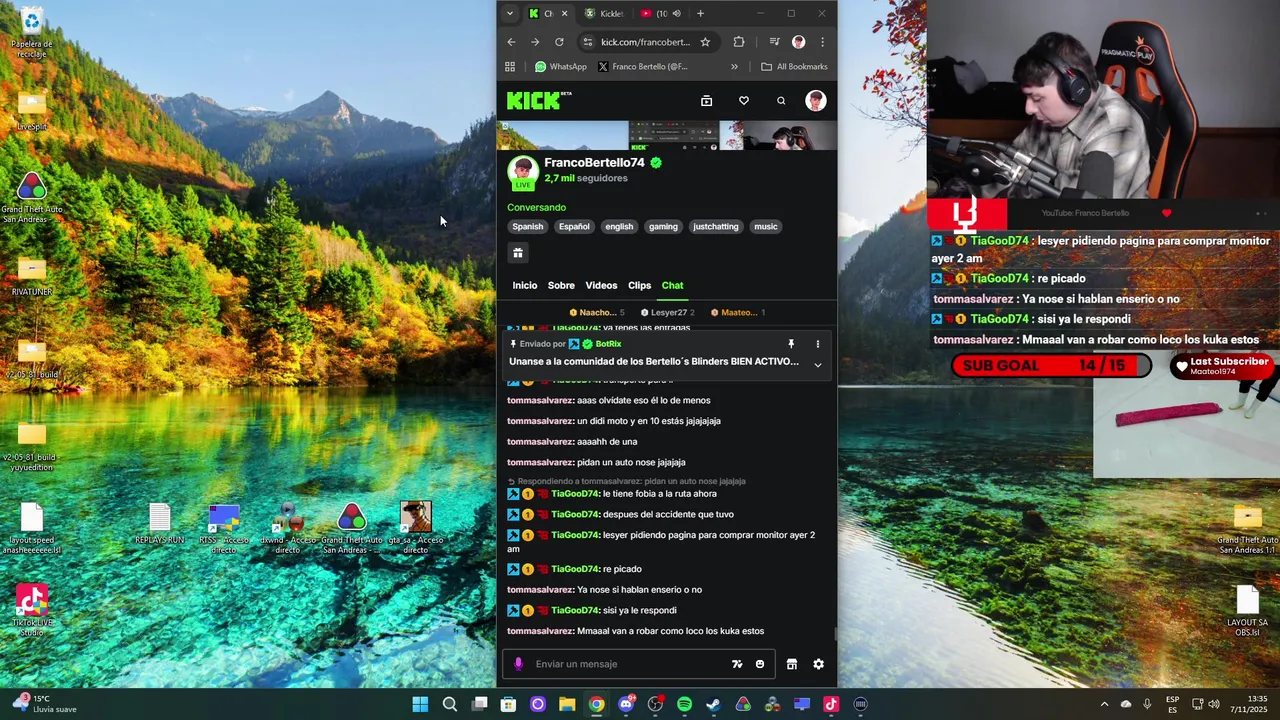Switch to the Videos tab

point(601,286)
